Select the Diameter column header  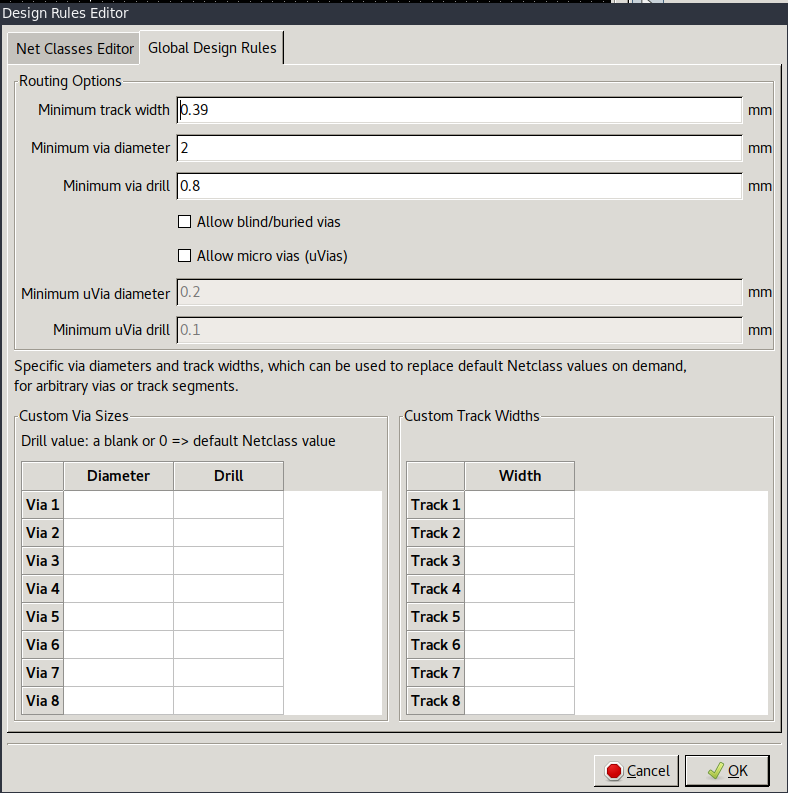[118, 476]
